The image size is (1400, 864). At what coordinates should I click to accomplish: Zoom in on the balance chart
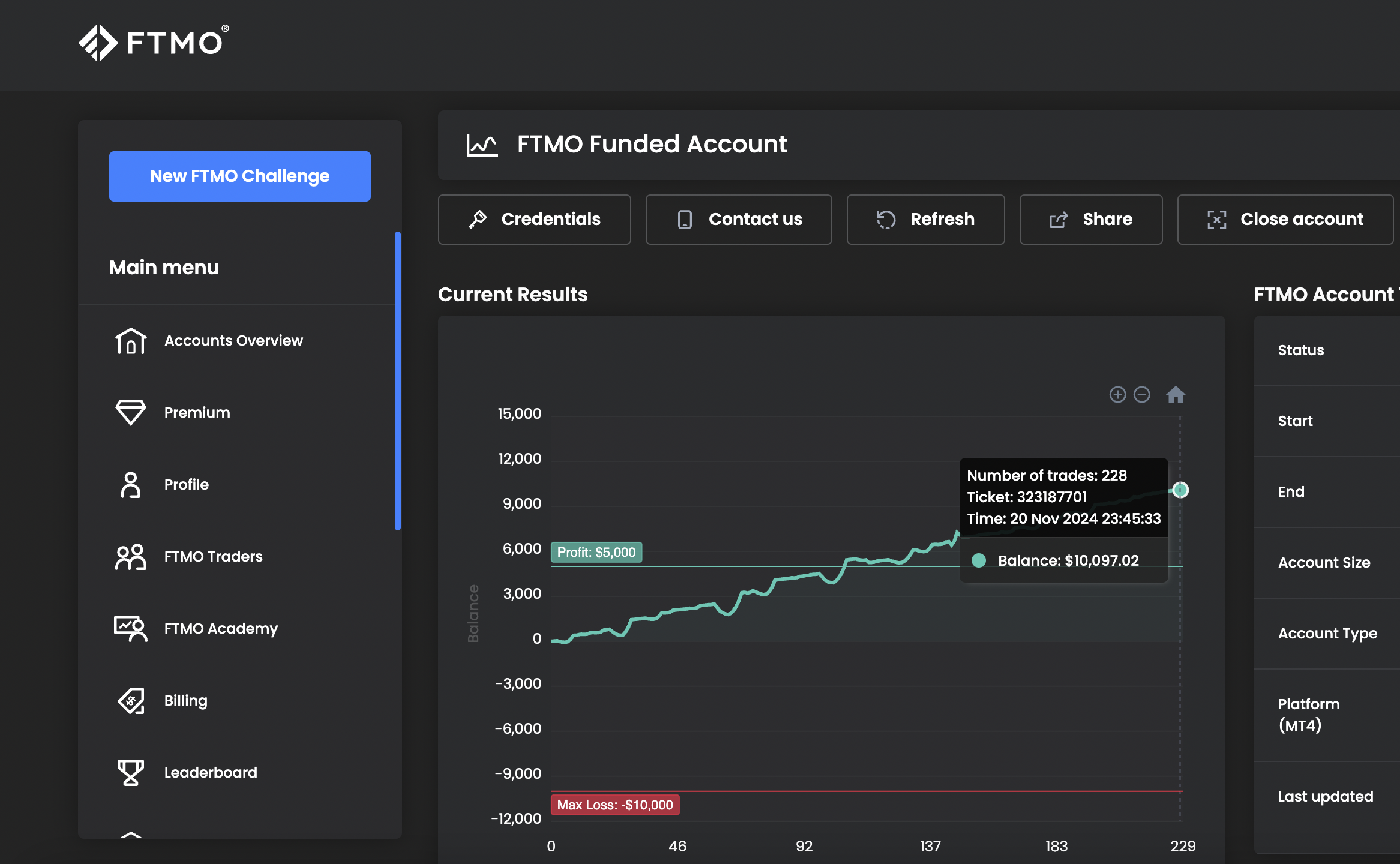pos(1117,394)
